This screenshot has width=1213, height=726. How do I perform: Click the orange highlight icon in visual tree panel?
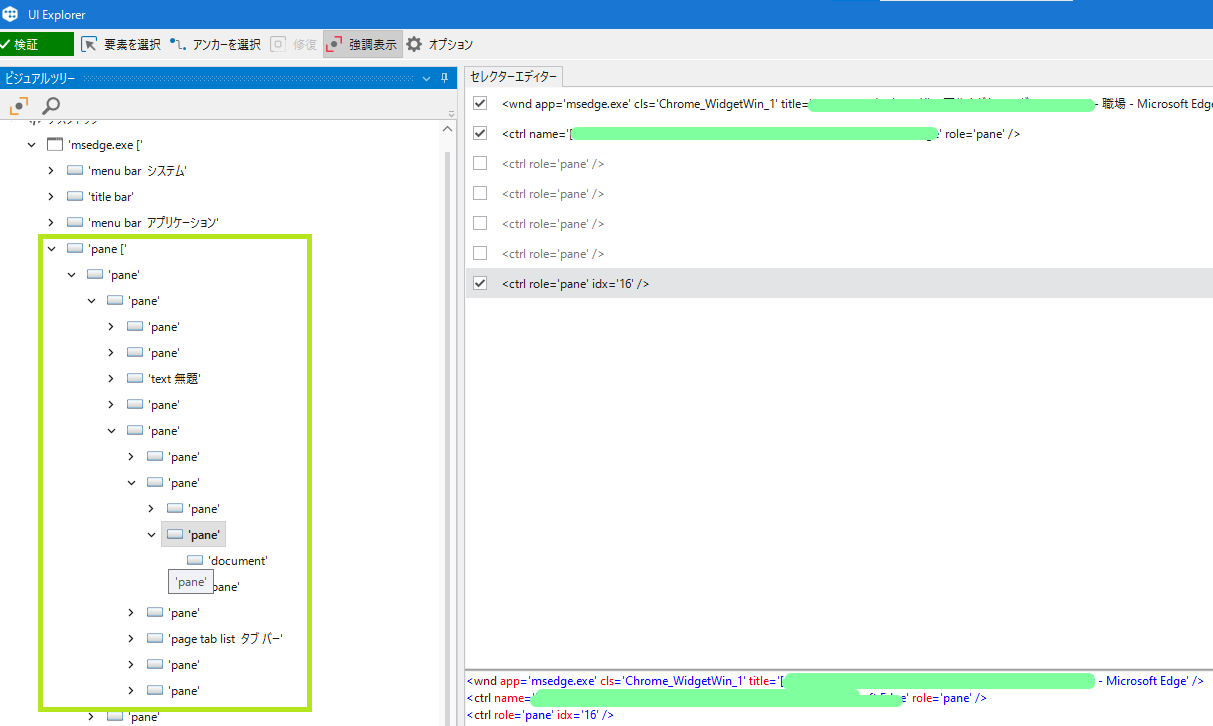[x=18, y=106]
